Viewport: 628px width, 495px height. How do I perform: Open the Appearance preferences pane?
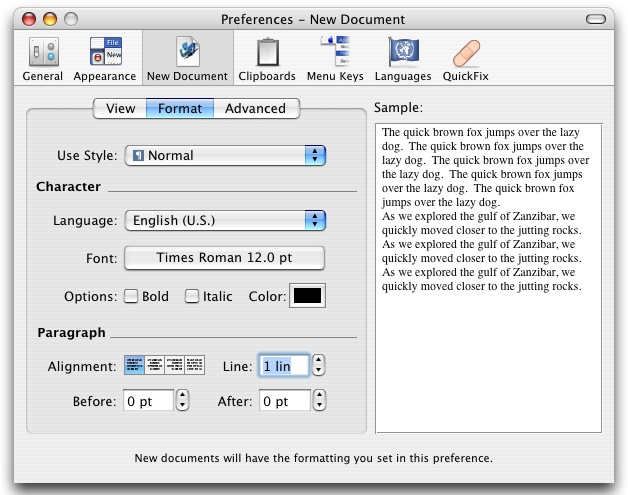(x=104, y=59)
